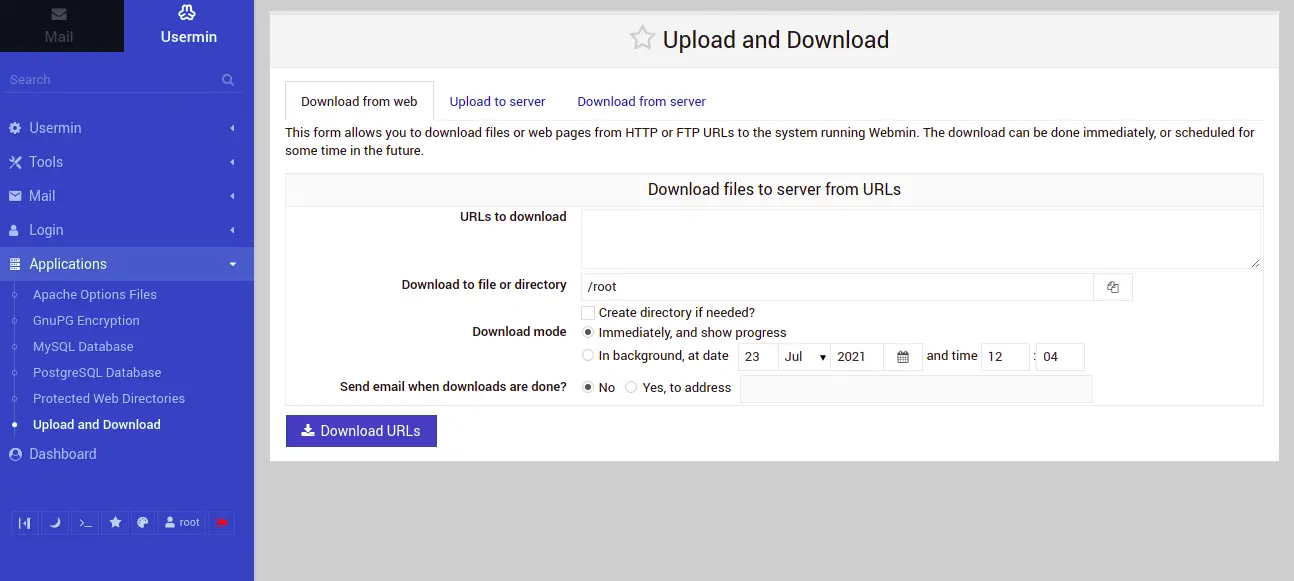Screen dimensions: 1294x581
Task: Switch to the Download from server tab
Action: (641, 101)
